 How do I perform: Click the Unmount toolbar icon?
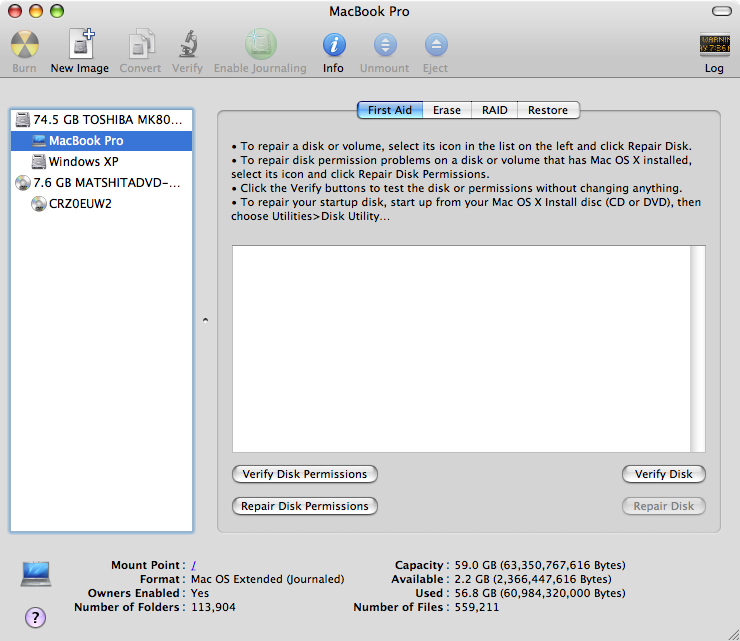pos(385,45)
